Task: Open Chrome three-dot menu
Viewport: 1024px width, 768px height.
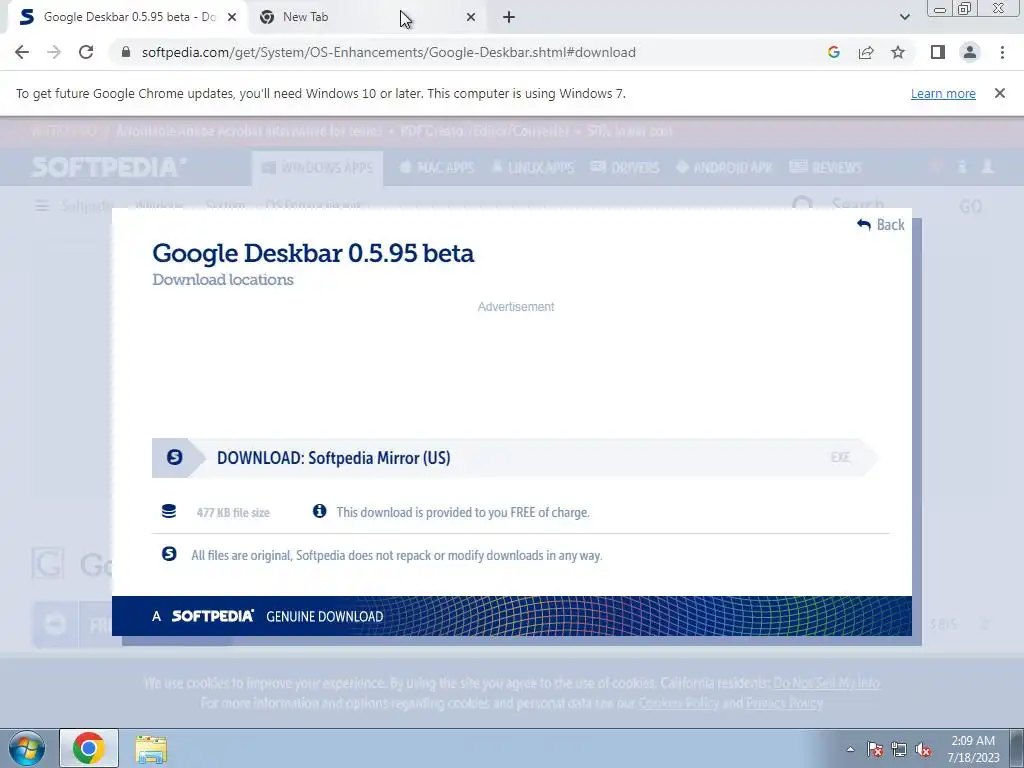Action: pos(1002,52)
